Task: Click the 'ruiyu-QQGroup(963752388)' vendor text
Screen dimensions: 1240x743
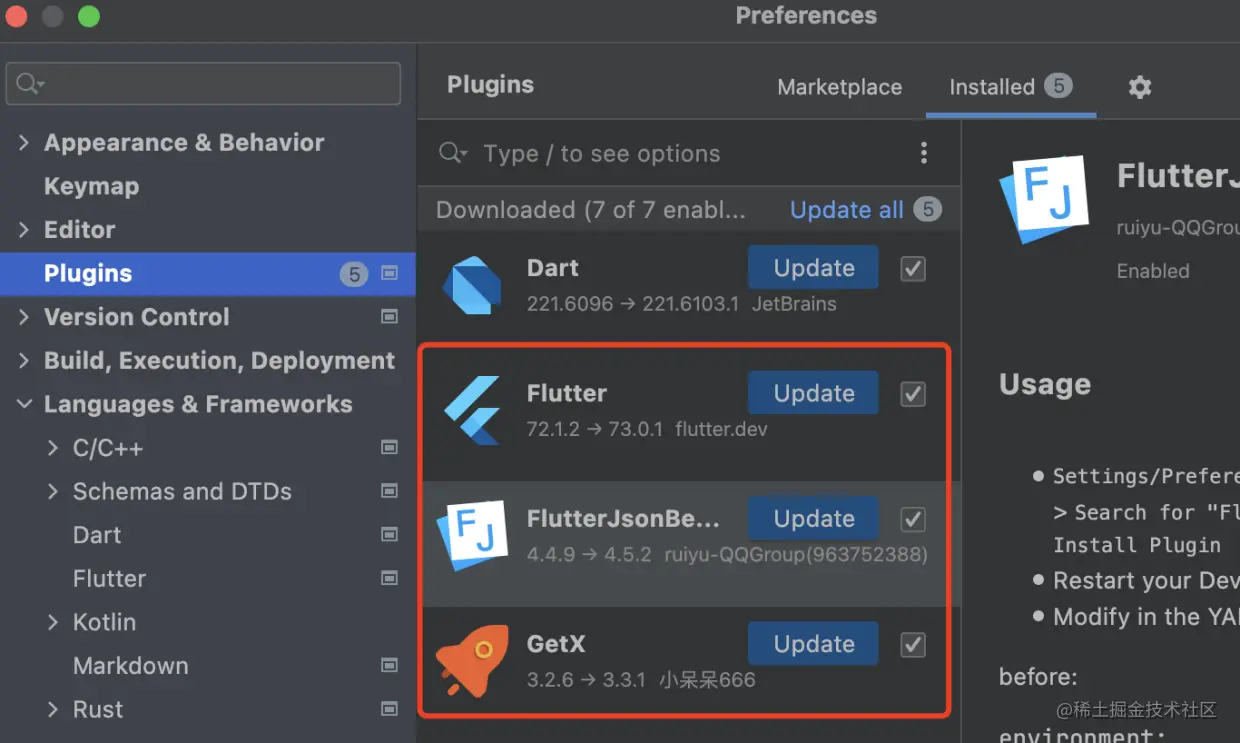Action: pyautogui.click(x=796, y=554)
